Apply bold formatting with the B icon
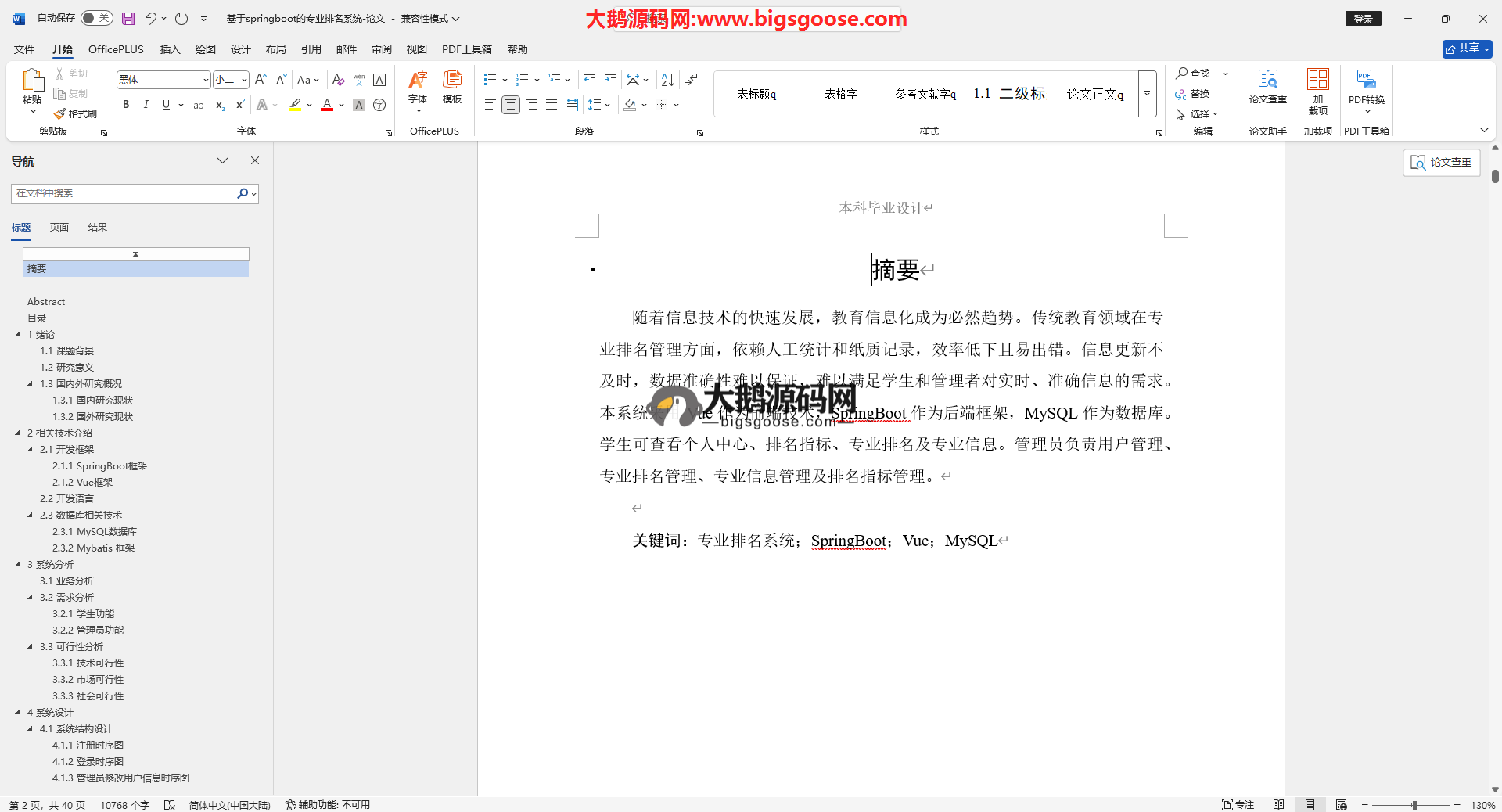This screenshot has width=1502, height=812. point(126,105)
